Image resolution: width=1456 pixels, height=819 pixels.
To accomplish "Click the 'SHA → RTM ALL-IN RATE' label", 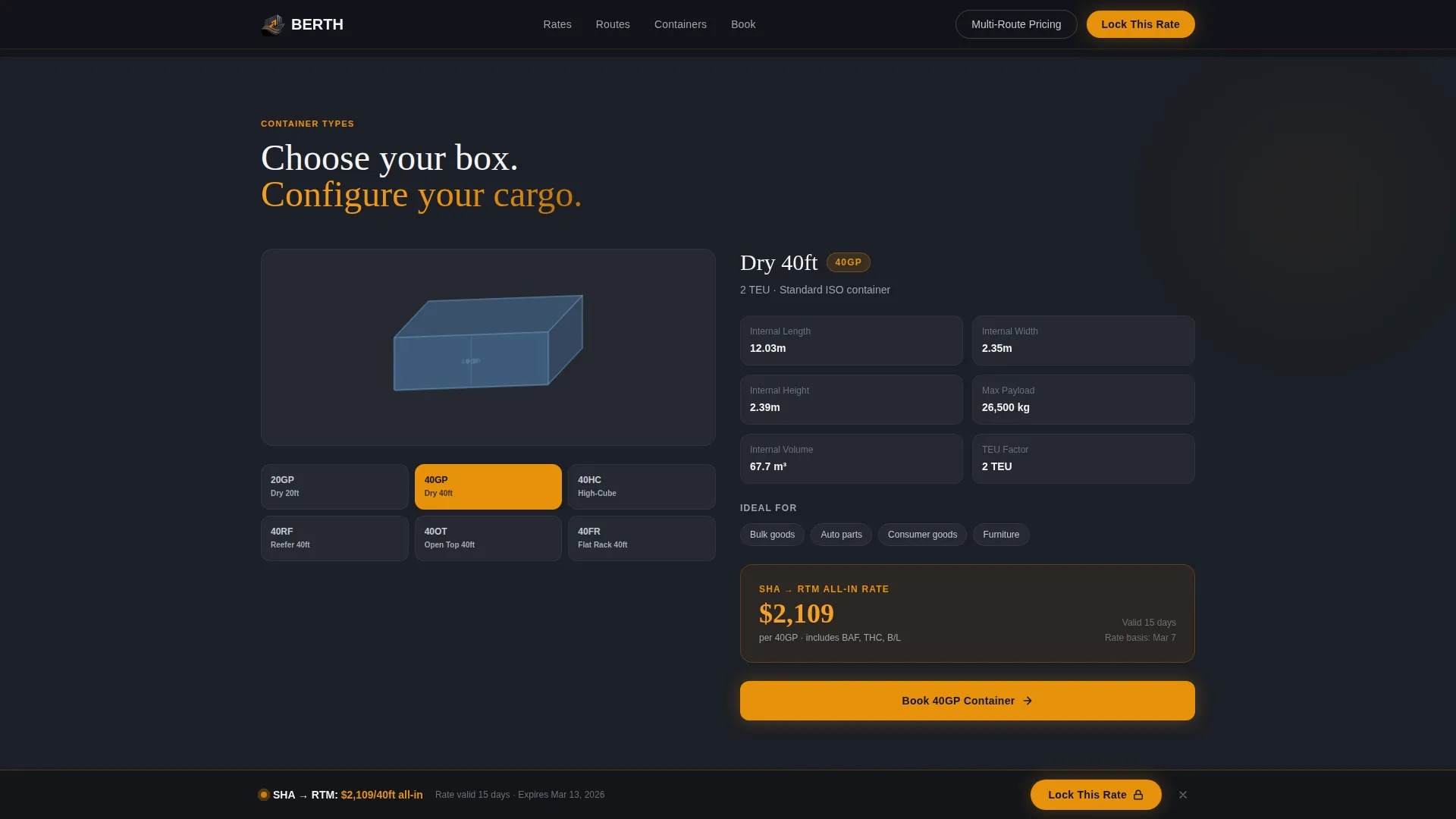I will pyautogui.click(x=824, y=589).
